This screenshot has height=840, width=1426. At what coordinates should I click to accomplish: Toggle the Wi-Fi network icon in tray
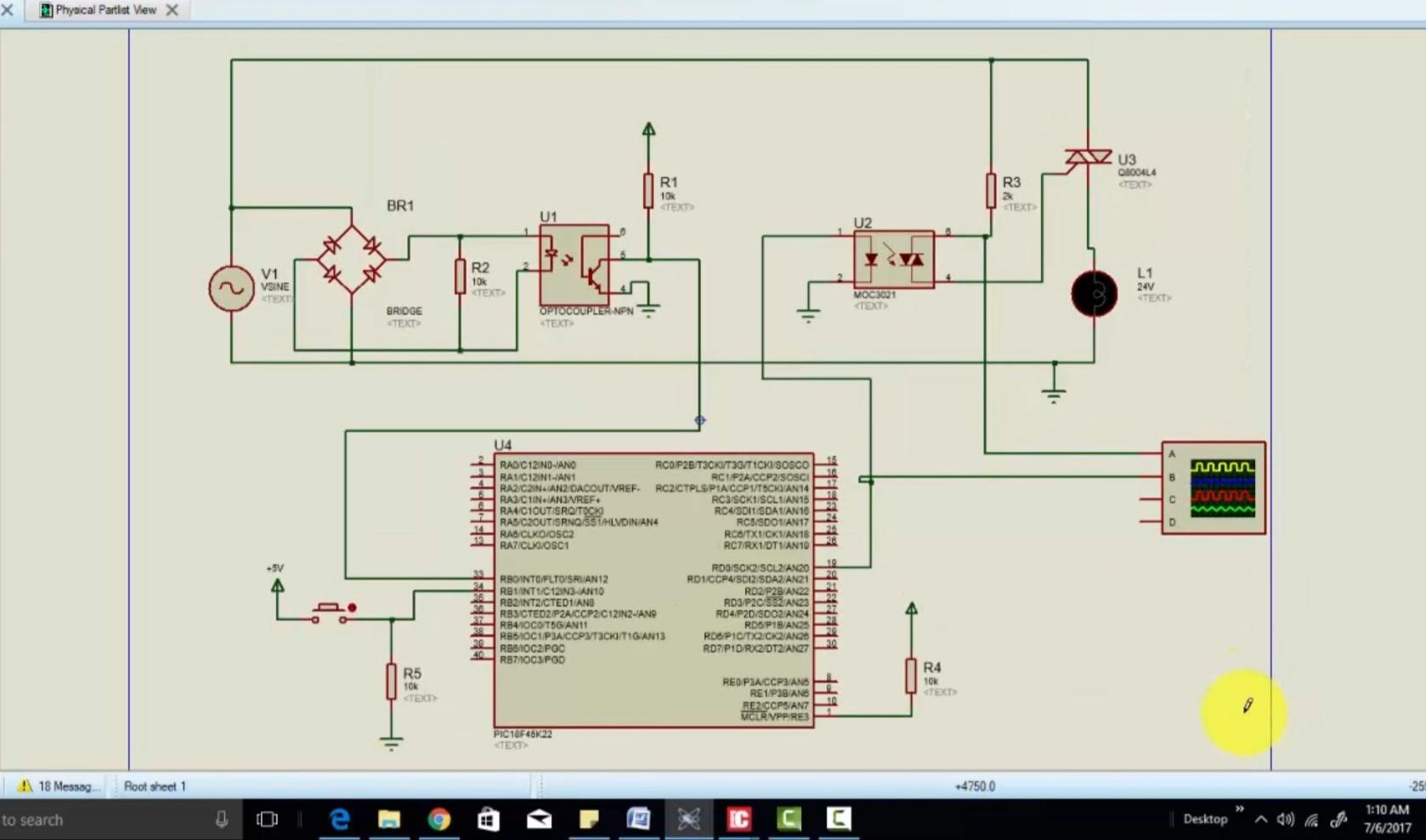click(x=1311, y=820)
